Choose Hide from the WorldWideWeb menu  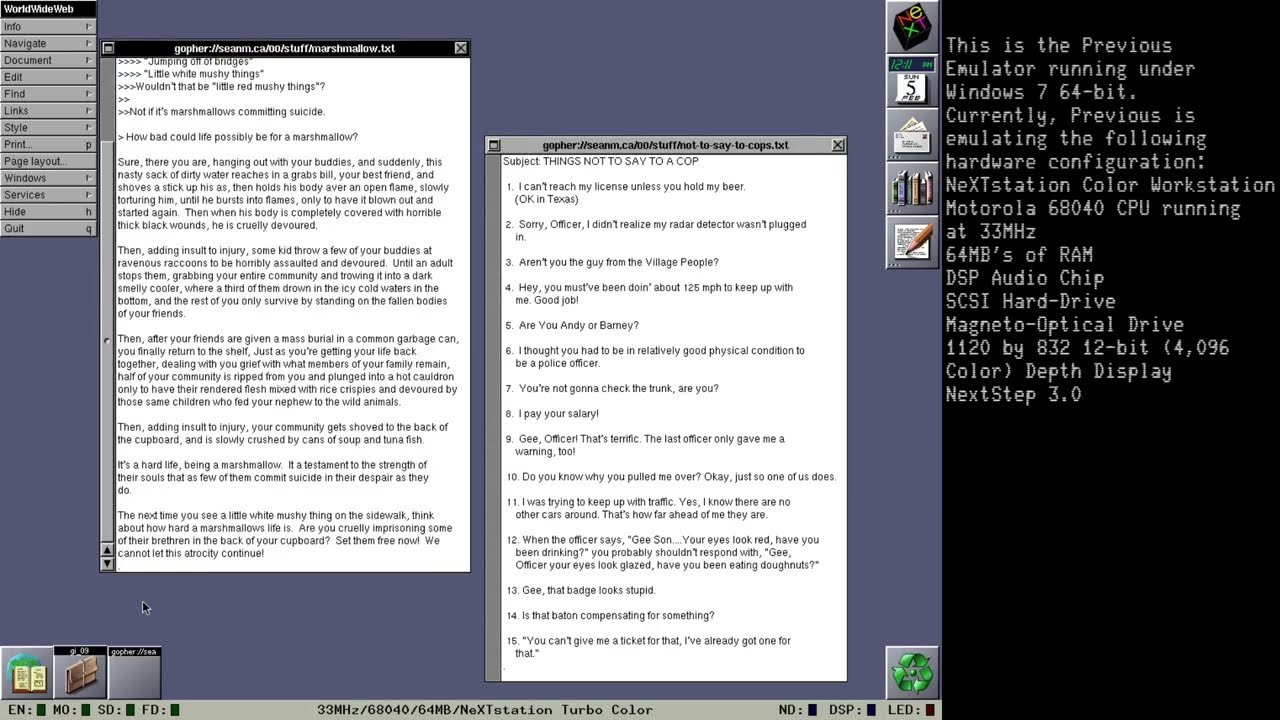pyautogui.click(x=48, y=212)
